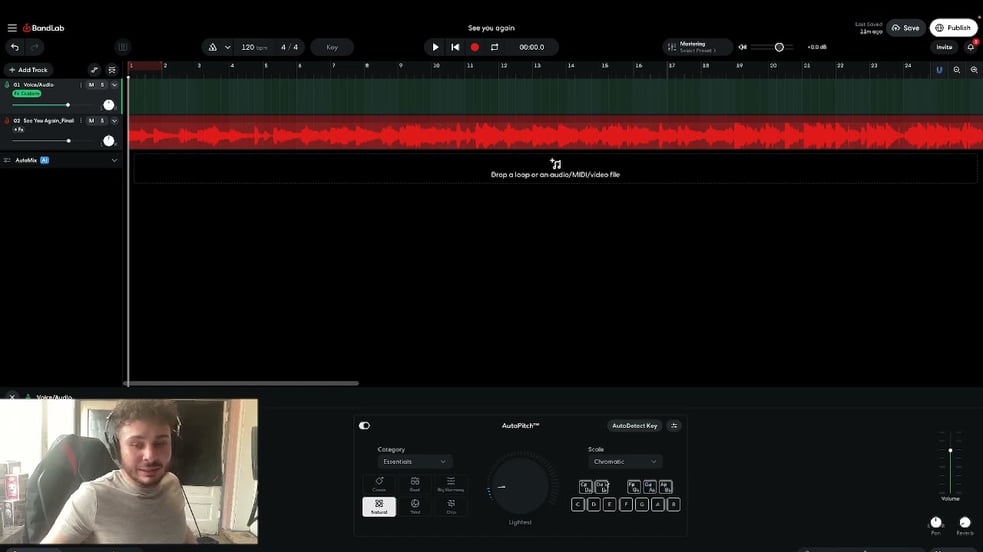Open the Category Essentials dropdown
The width and height of the screenshot is (983, 552).
pyautogui.click(x=414, y=461)
